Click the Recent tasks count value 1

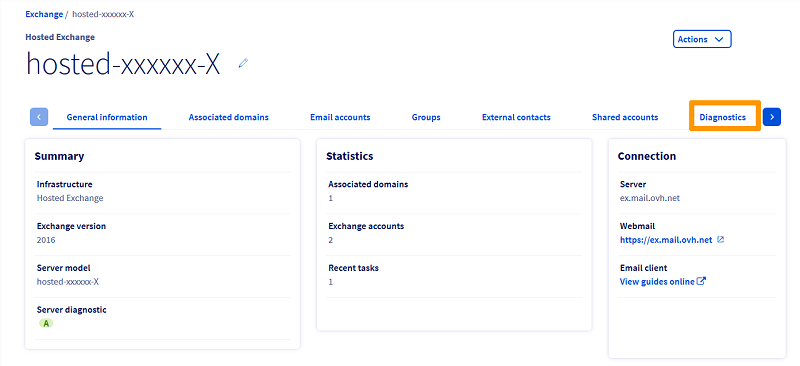coord(331,282)
